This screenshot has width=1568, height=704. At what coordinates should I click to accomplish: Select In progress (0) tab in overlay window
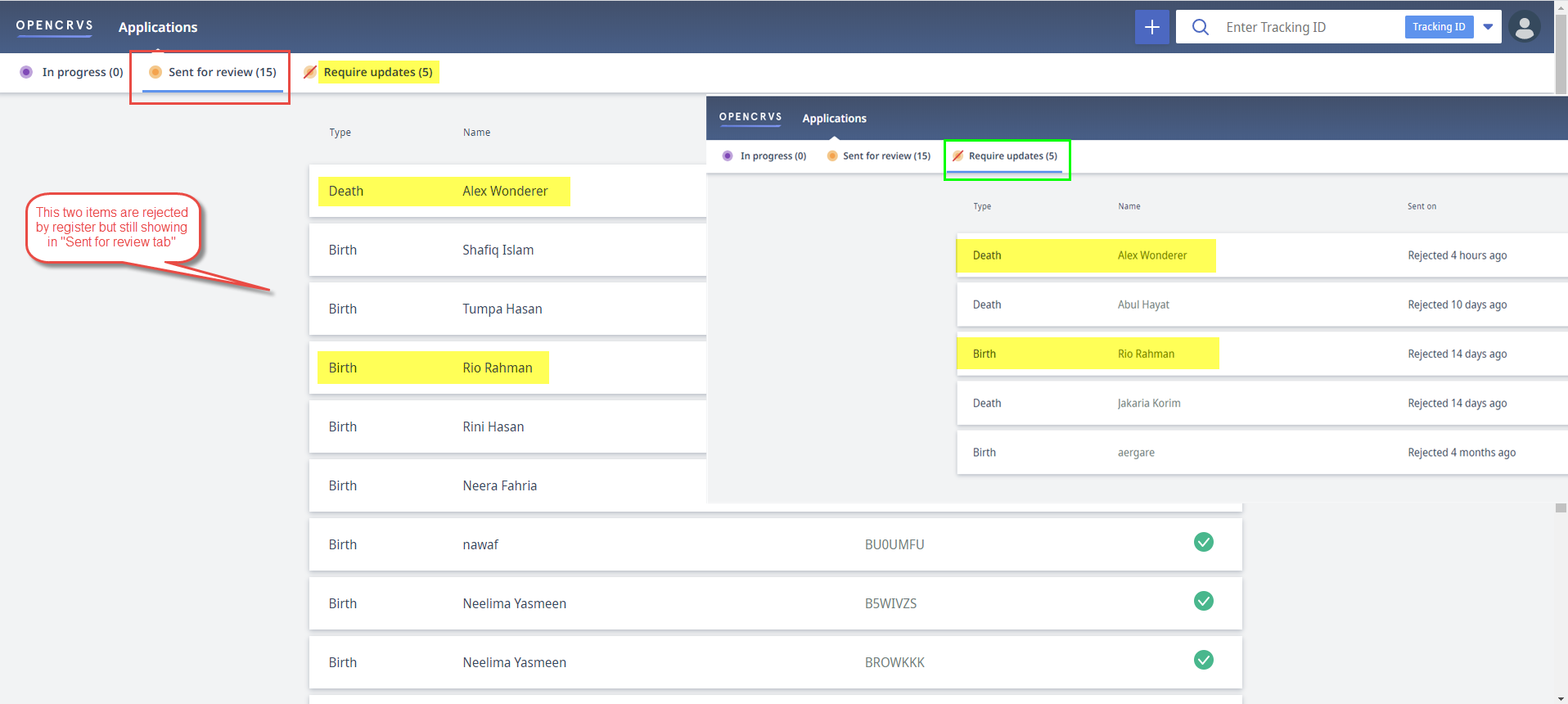[x=765, y=156]
